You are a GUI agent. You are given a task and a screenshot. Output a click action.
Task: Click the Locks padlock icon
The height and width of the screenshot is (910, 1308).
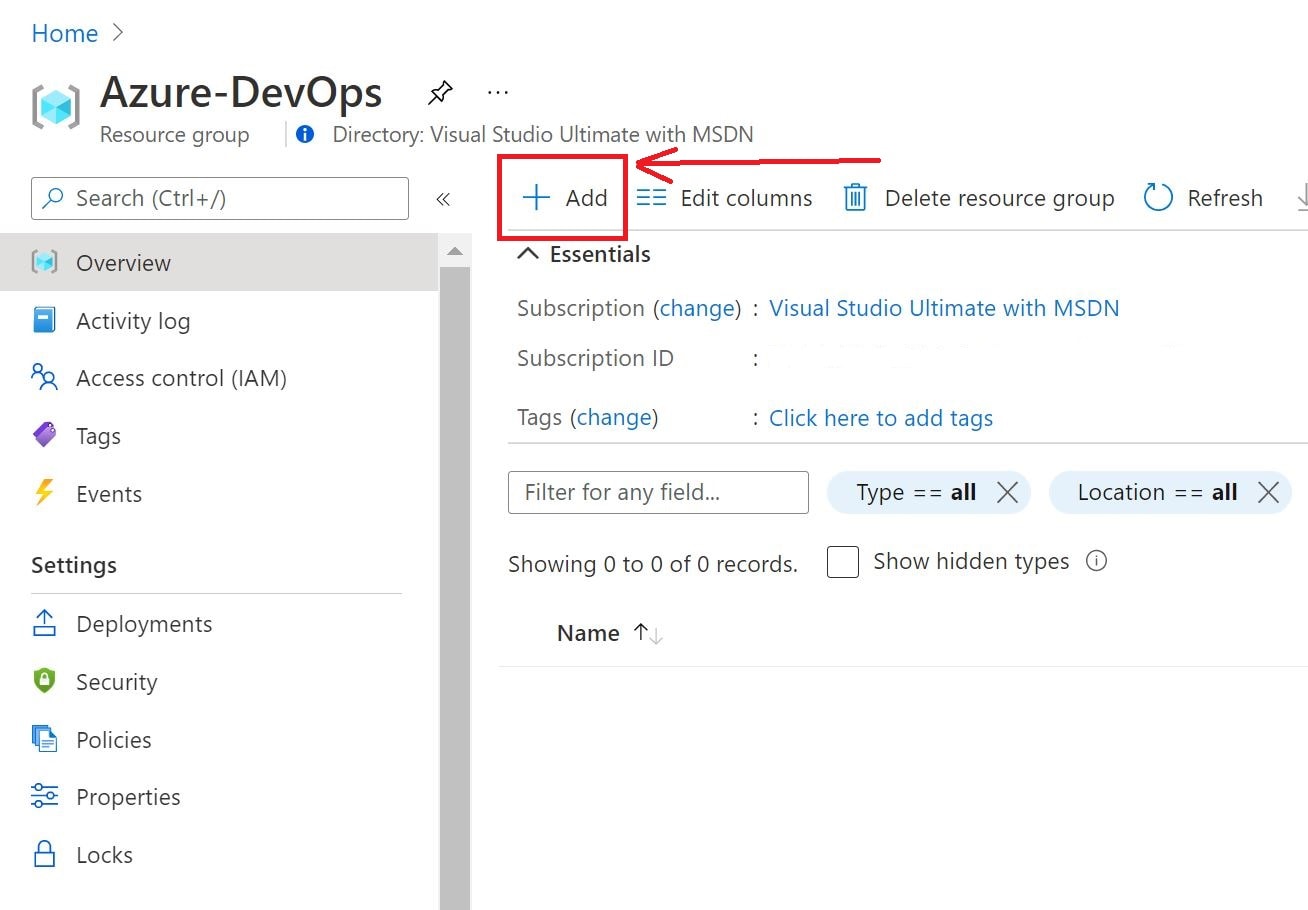click(45, 854)
